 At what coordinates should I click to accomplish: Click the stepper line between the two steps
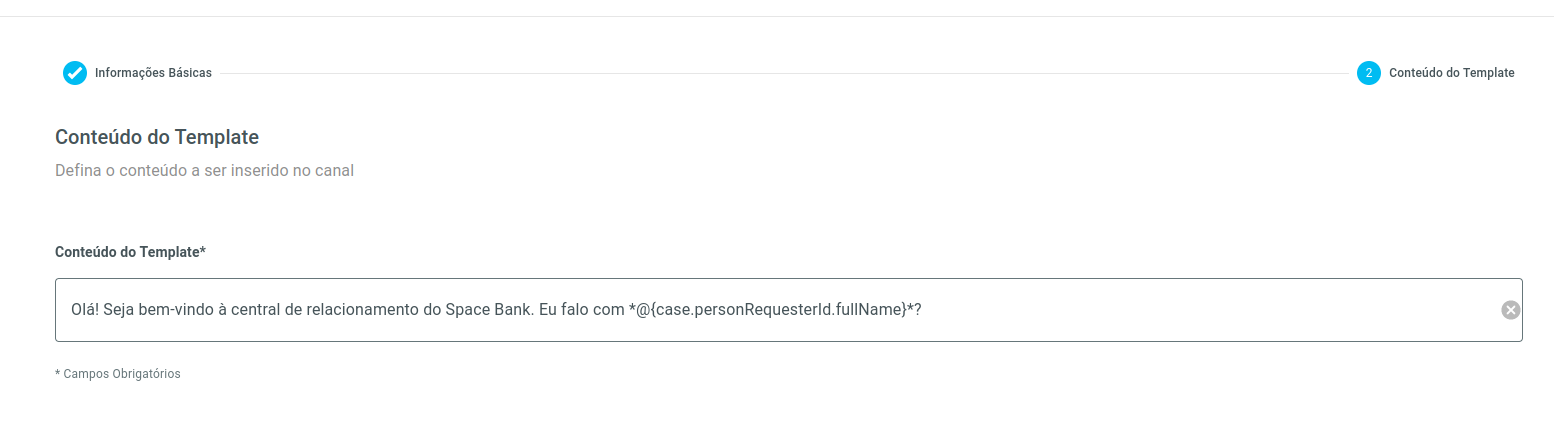[x=780, y=73]
